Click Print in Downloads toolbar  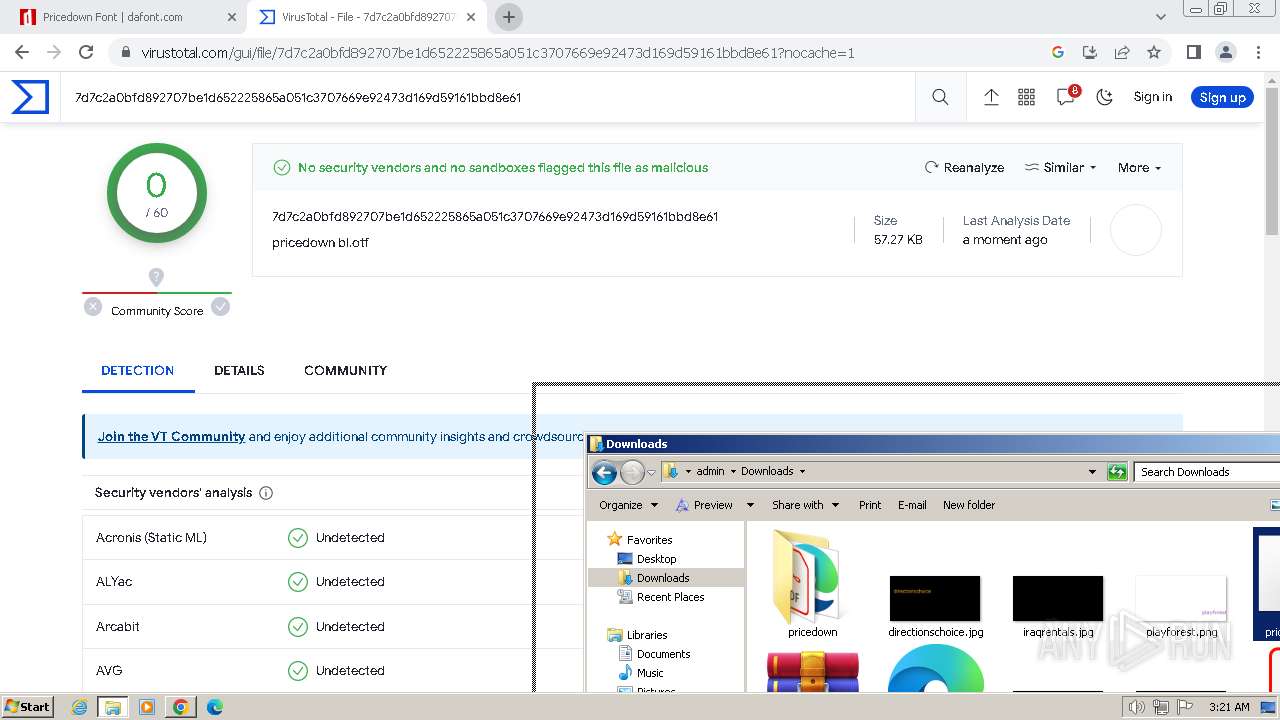coord(870,505)
